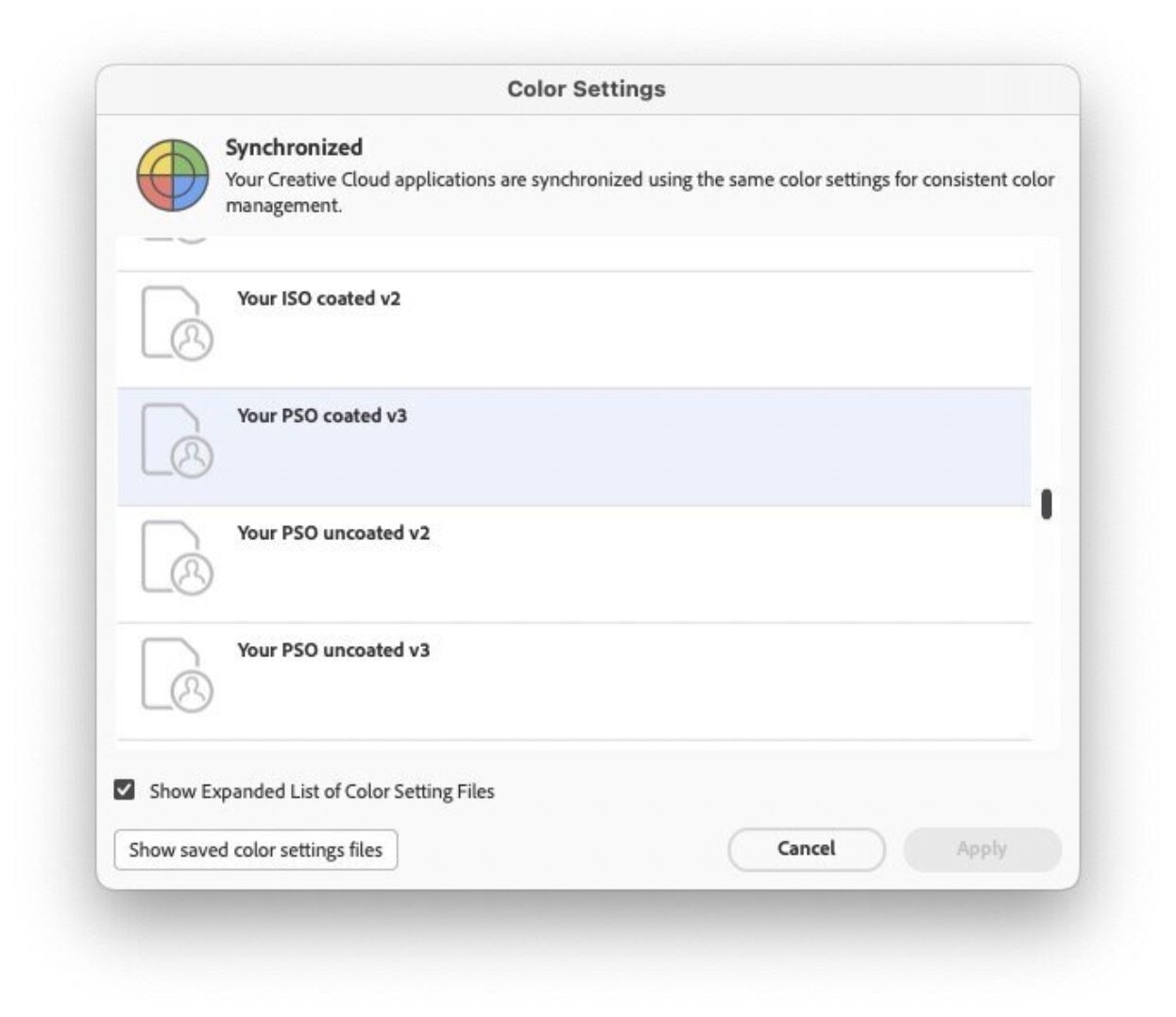Uncheck Show Expanded List of Color Setting Files
Viewport: 1176px width, 1017px height.
click(x=125, y=789)
